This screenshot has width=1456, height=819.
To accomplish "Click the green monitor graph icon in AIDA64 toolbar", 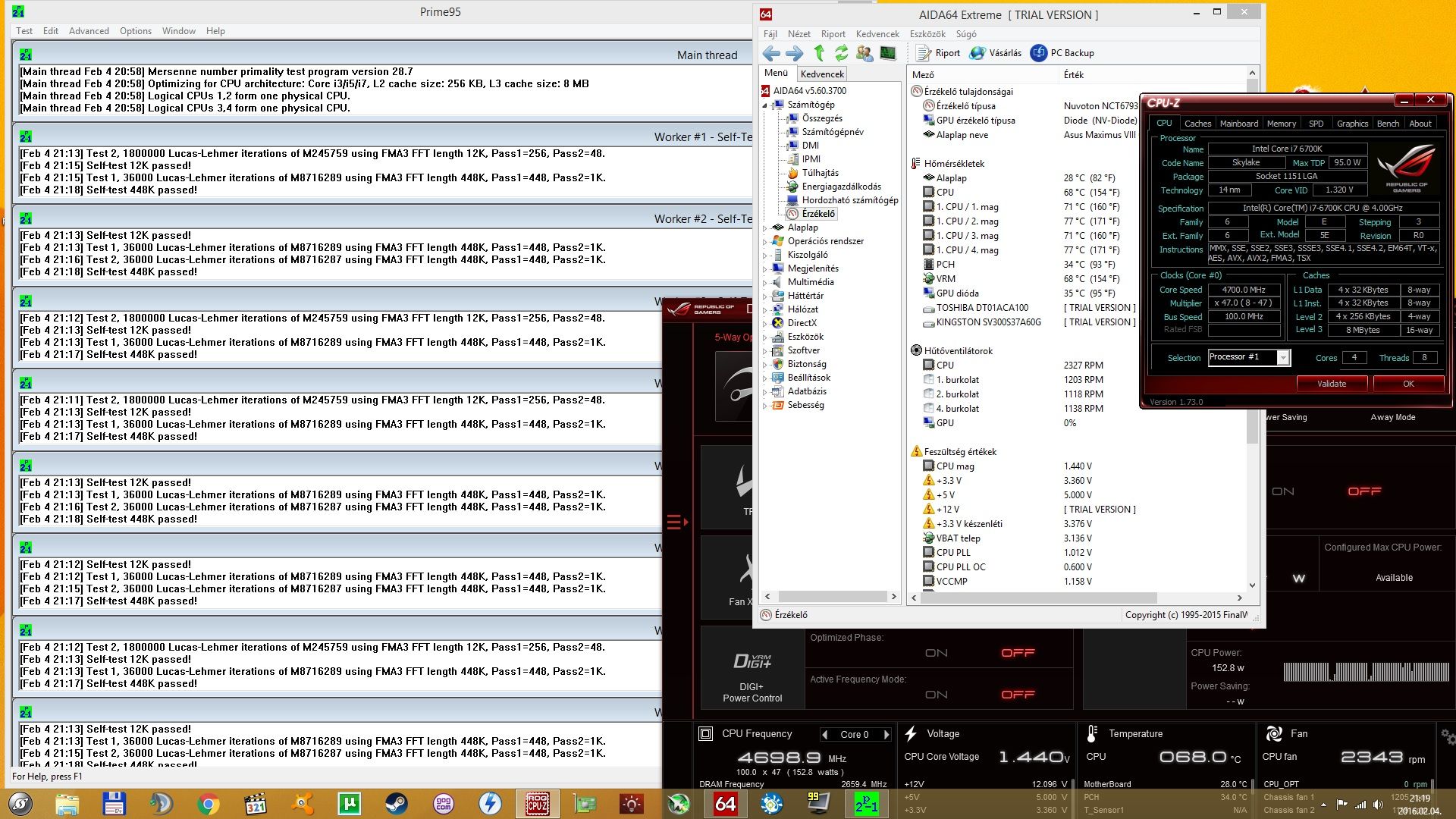I will [x=887, y=53].
